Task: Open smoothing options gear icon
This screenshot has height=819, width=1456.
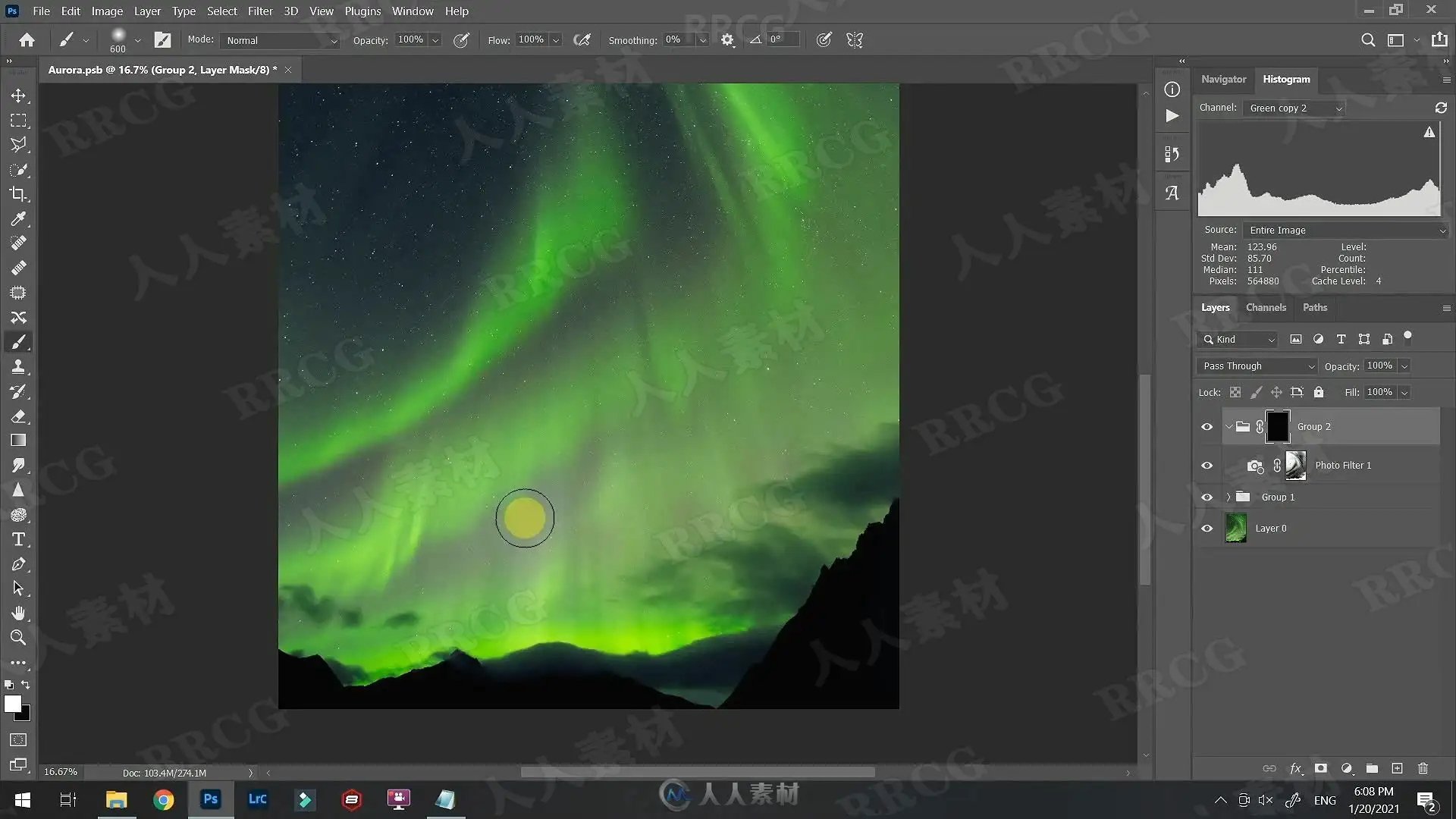Action: click(727, 40)
